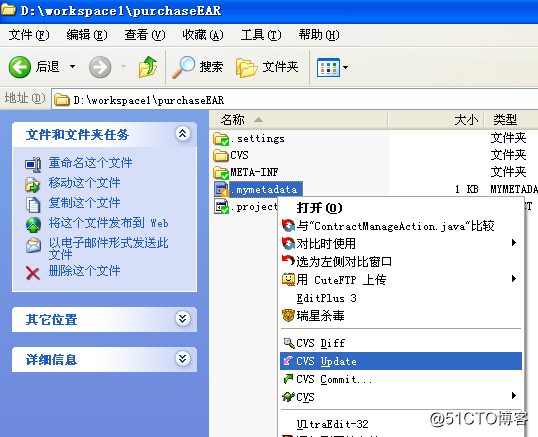The width and height of the screenshot is (538, 437).
Task: Click 以电子邮件形式发送此文件 link
Action: click(x=108, y=248)
